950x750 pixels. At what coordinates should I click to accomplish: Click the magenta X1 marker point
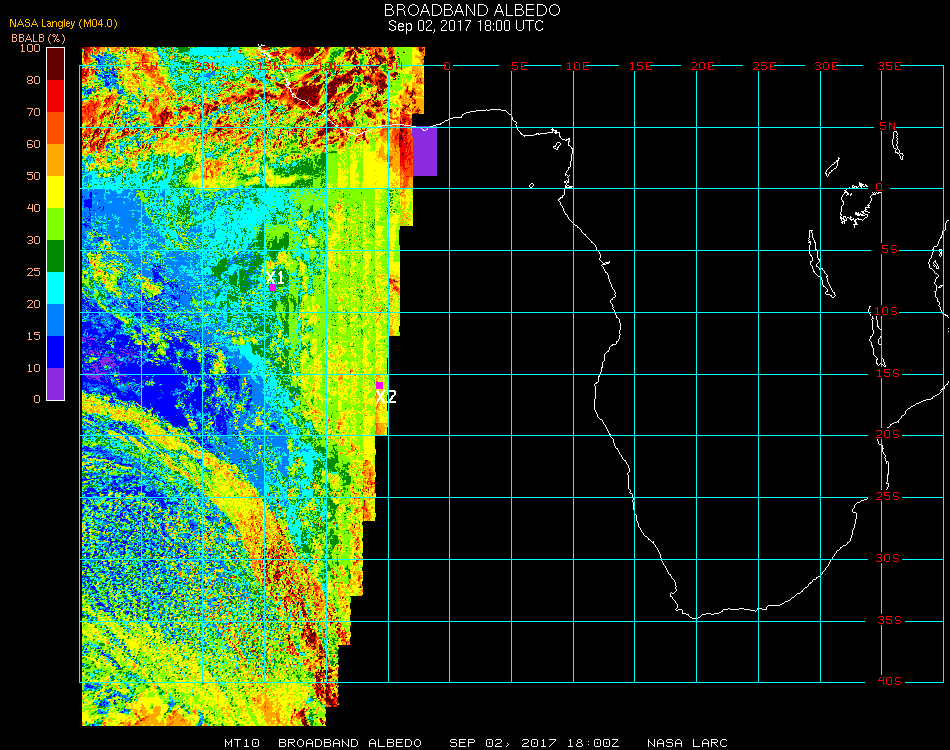[272, 287]
